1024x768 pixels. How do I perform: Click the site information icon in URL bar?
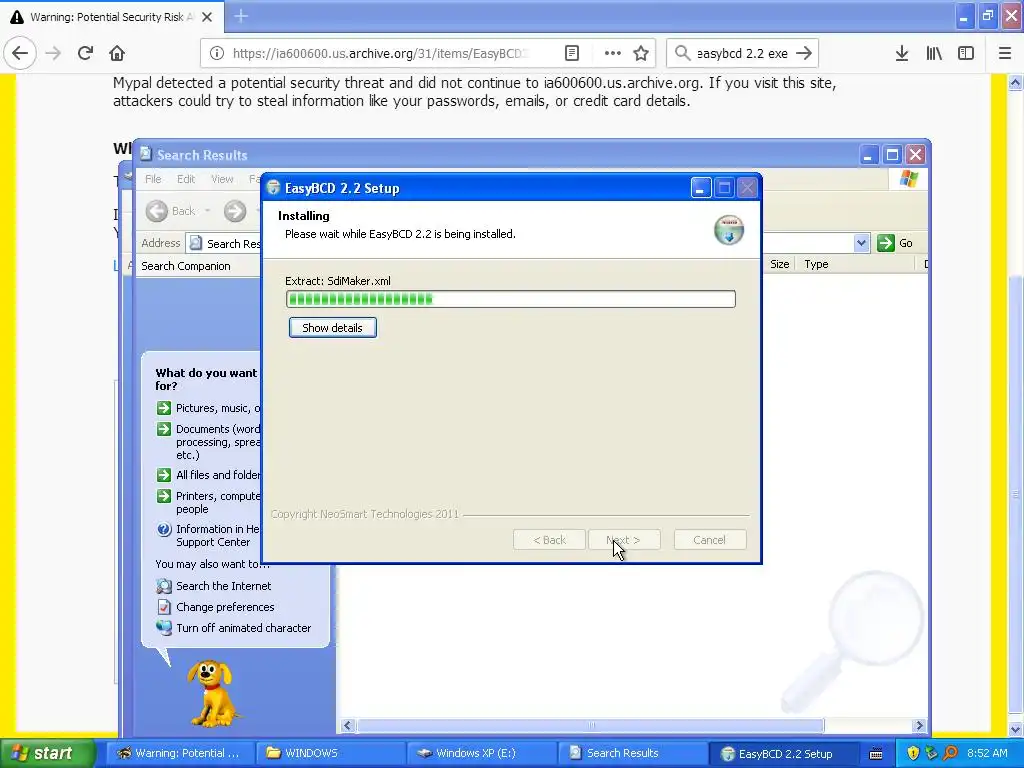217,53
